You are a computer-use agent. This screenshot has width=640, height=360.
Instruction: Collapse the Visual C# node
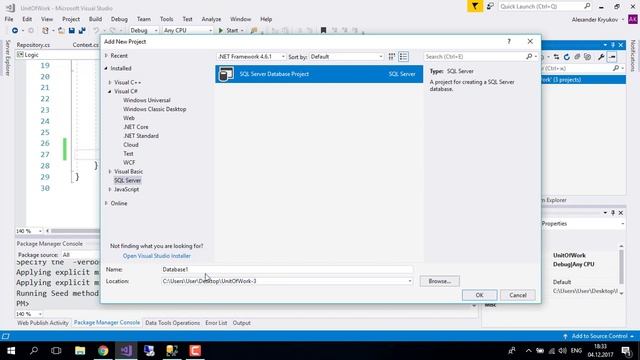110,91
